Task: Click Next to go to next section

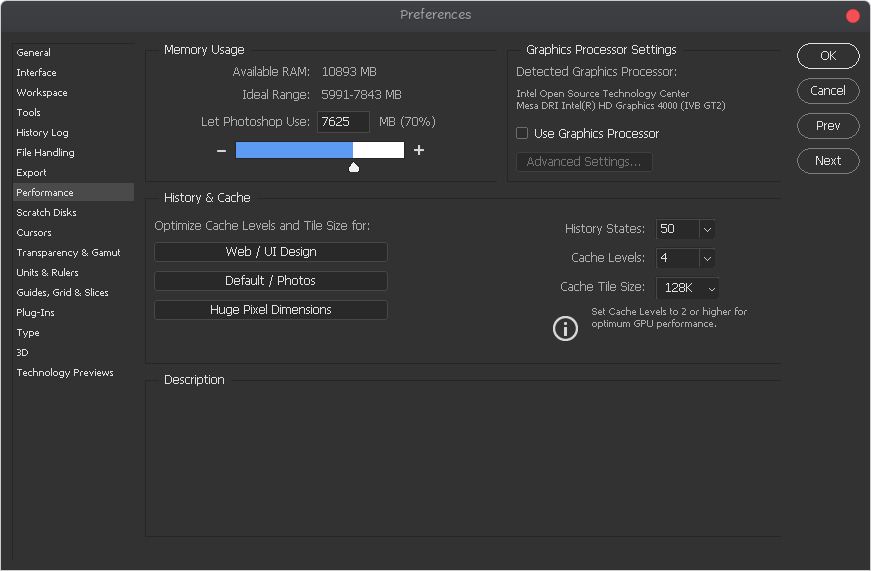Action: pos(828,161)
